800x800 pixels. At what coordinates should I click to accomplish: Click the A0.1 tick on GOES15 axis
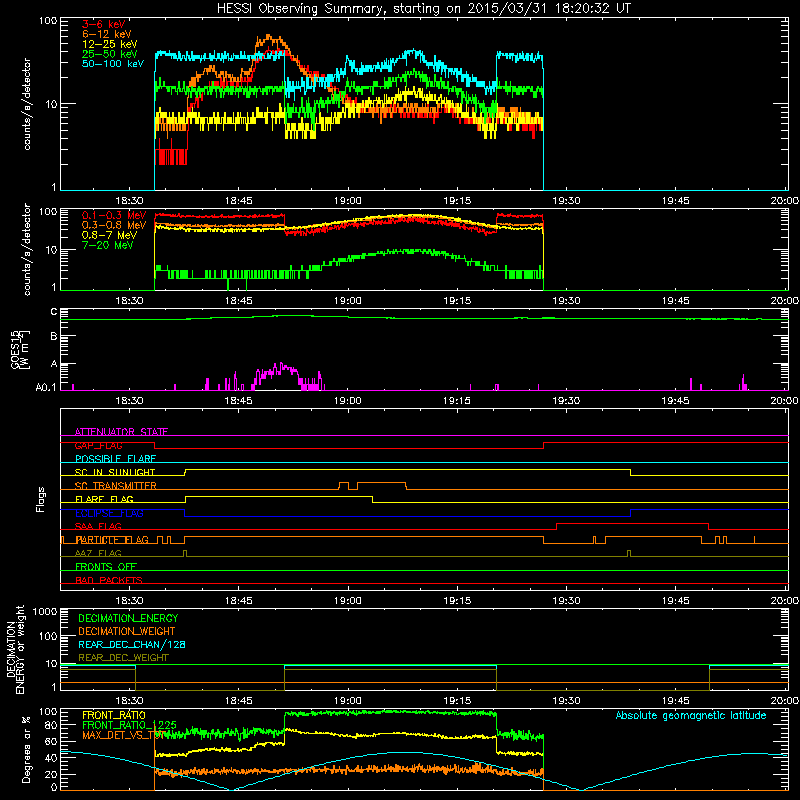46,388
